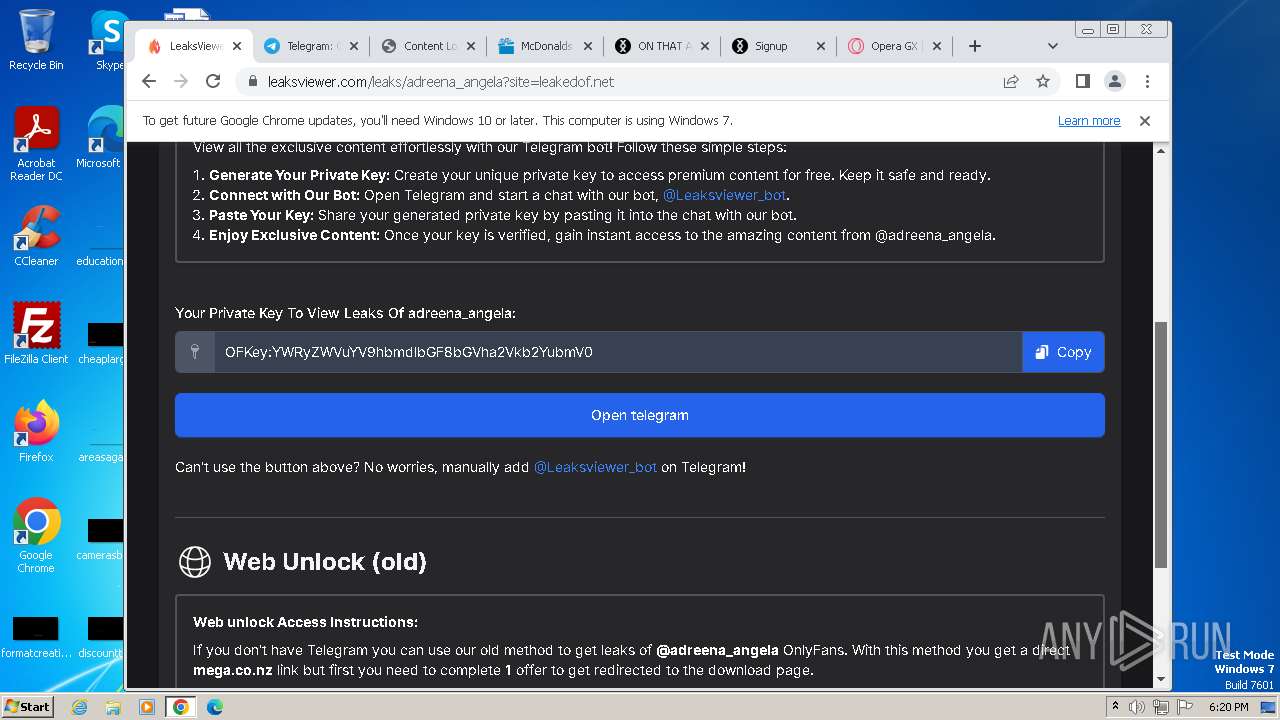Open the Microsoft Edge desktop shortcut

click(x=99, y=137)
